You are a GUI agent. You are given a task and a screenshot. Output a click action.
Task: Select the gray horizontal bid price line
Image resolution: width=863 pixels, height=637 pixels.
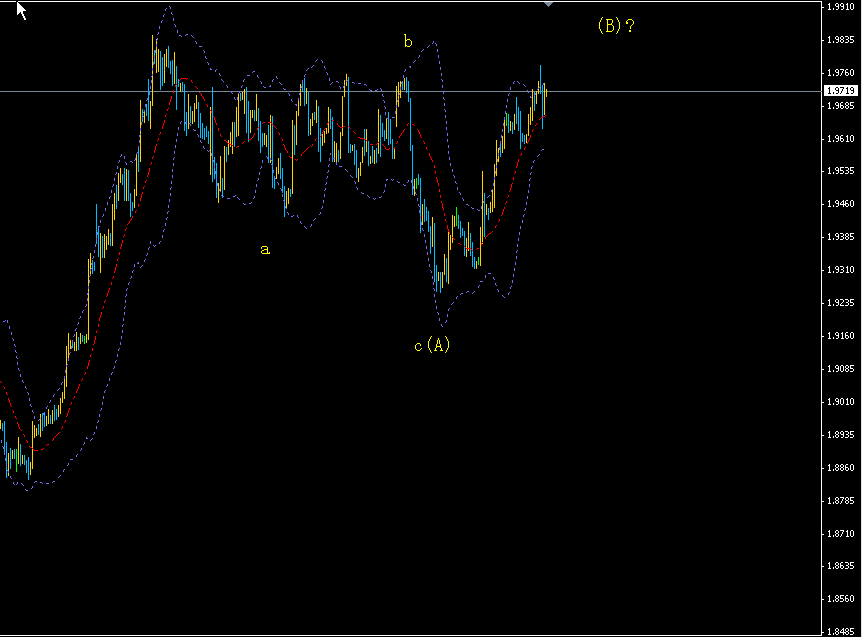[x=411, y=91]
